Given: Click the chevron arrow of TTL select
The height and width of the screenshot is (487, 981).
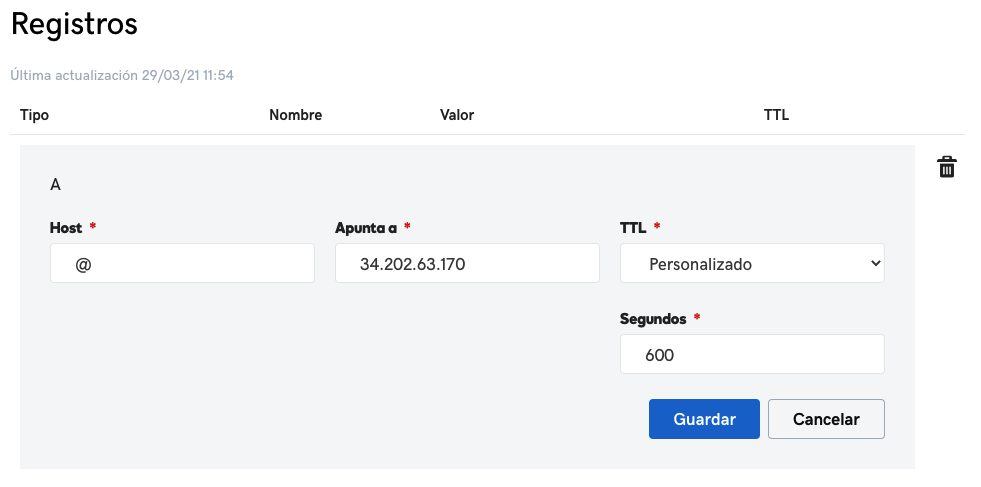Looking at the screenshot, I should click(x=875, y=264).
